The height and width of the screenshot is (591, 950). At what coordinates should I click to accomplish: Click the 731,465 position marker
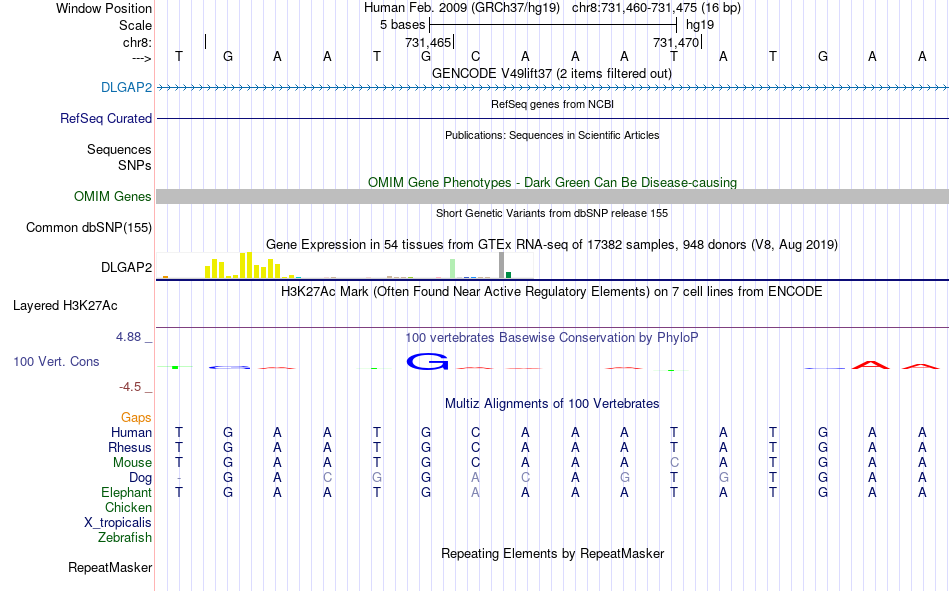point(429,42)
